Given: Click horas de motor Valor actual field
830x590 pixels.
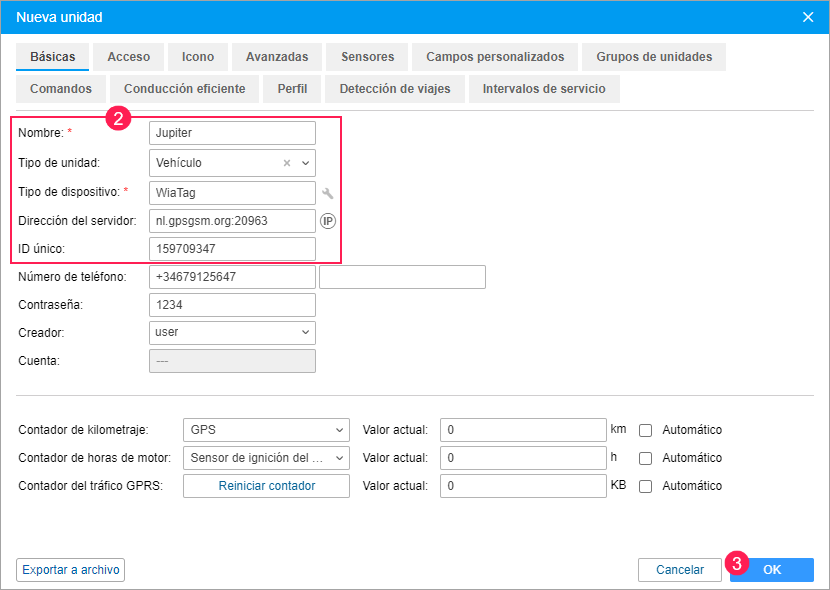Looking at the screenshot, I should click(x=523, y=458).
